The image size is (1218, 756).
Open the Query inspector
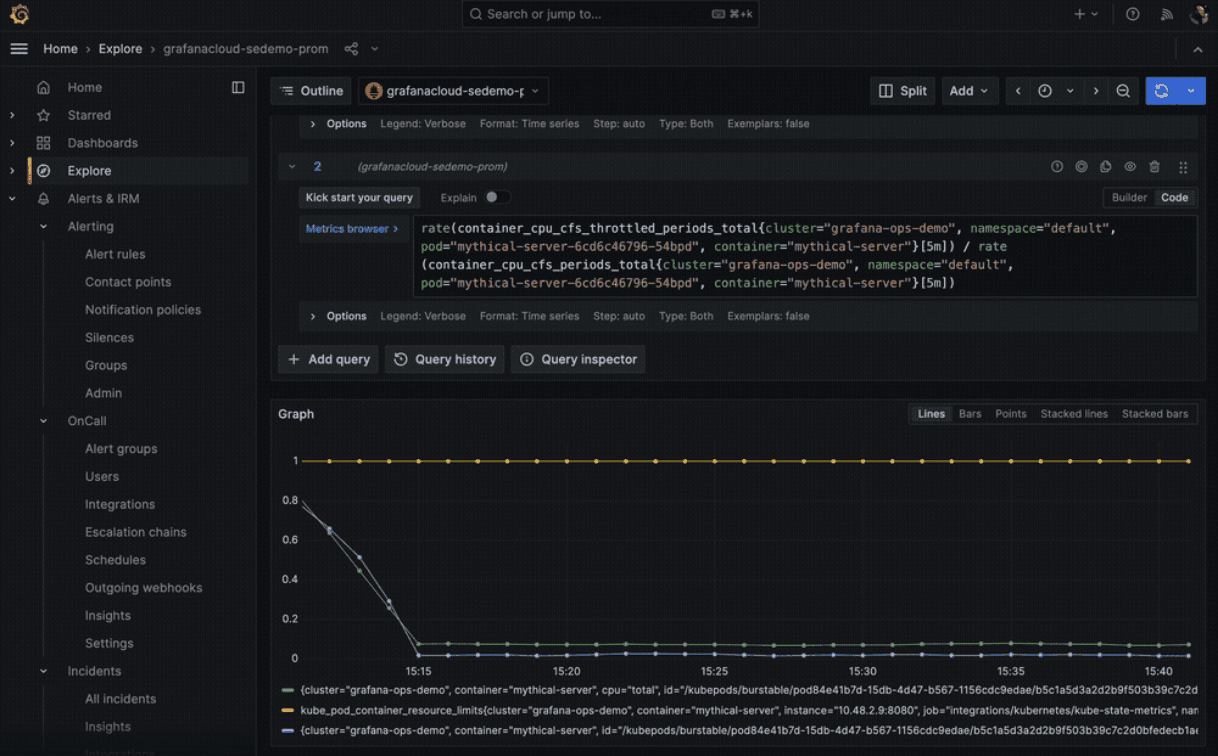click(x=578, y=359)
